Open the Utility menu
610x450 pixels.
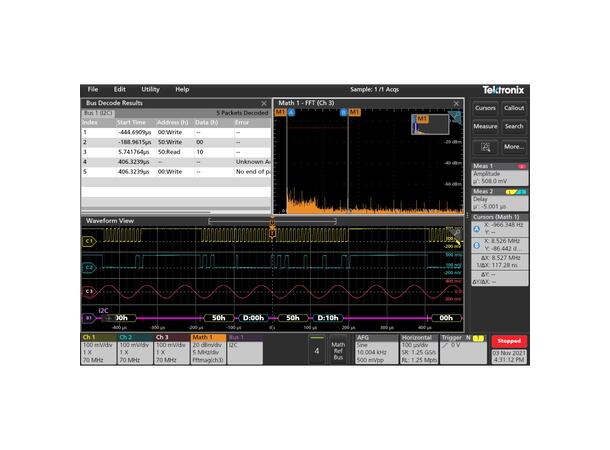(x=150, y=89)
